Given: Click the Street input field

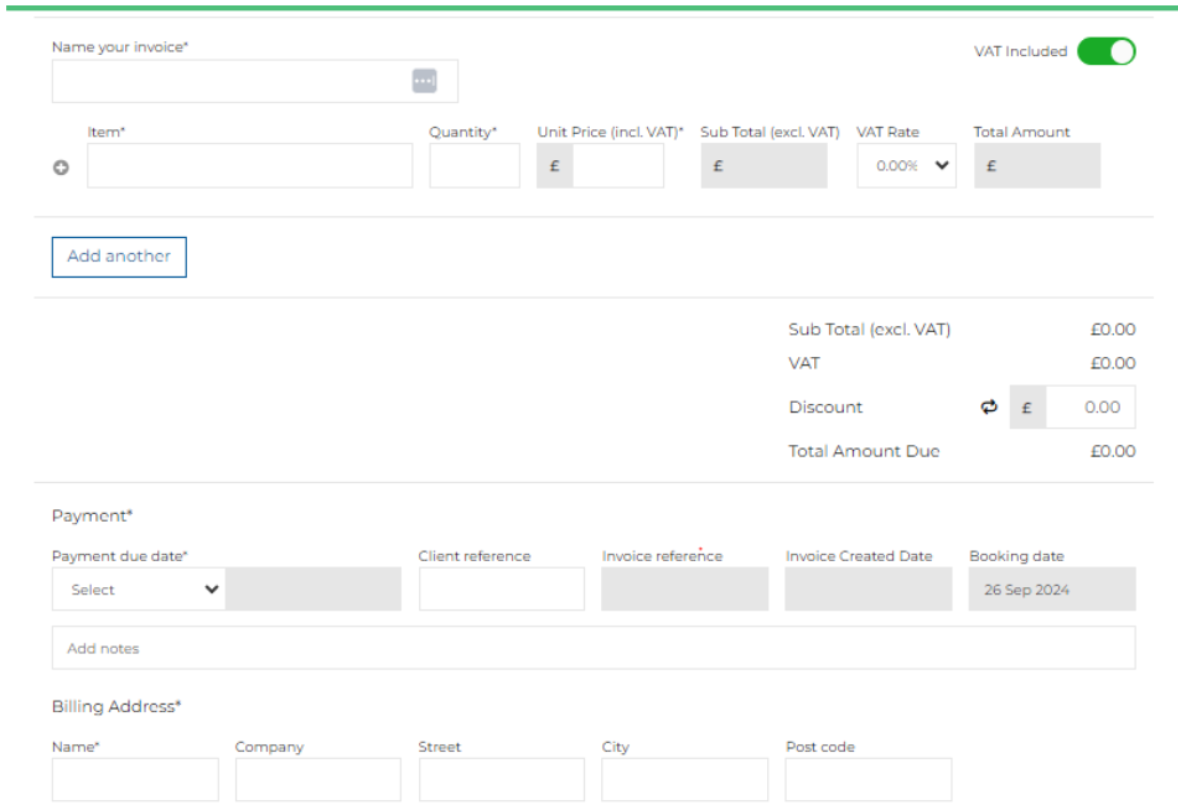Looking at the screenshot, I should pyautogui.click(x=501, y=780).
